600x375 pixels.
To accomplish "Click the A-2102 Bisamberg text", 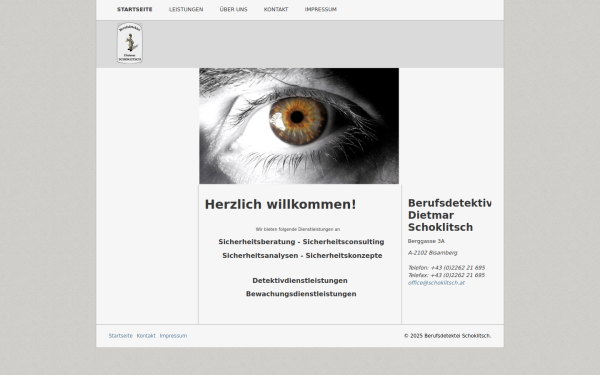I will coord(432,253).
